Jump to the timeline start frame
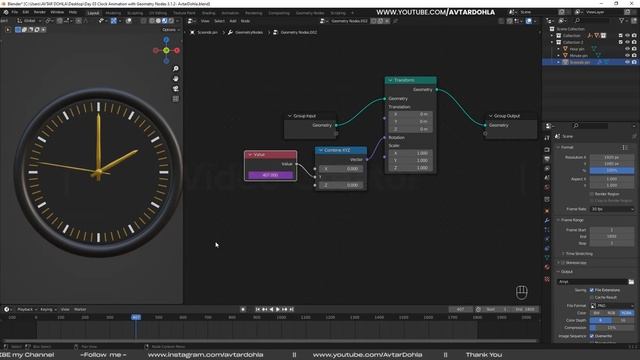Image resolution: width=640 pixels, height=360 pixels. click(x=258, y=309)
